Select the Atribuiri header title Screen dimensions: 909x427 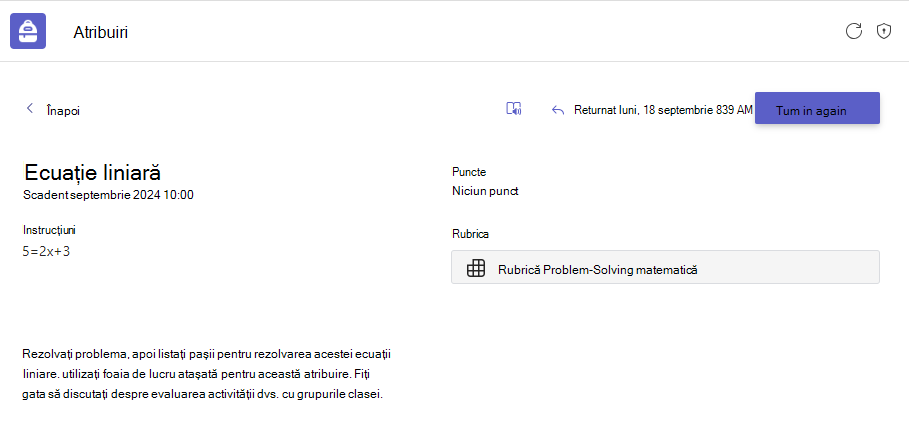pos(100,32)
